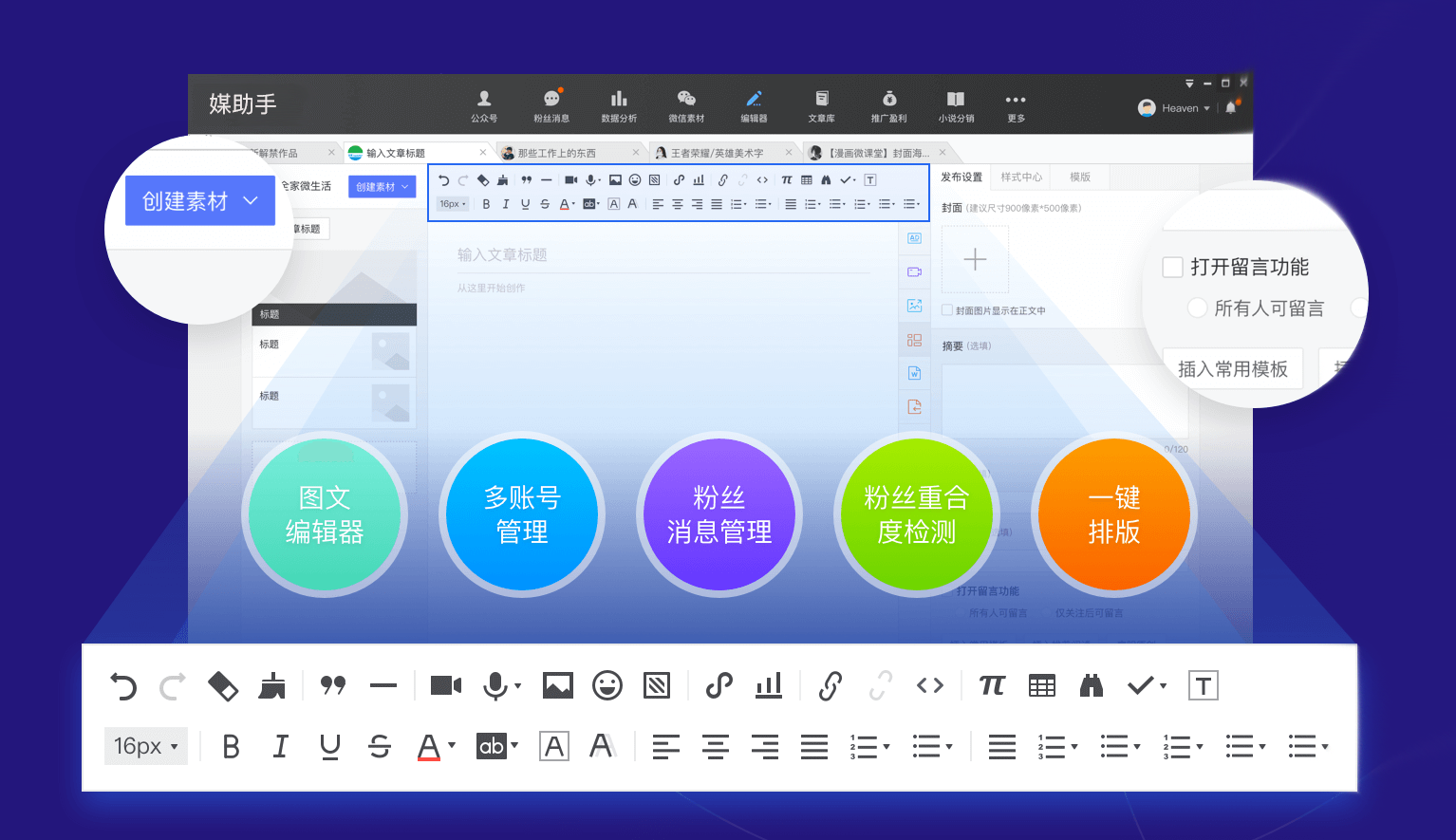Open the large 创建素材 dropdown button
Image resolution: width=1456 pixels, height=840 pixels.
click(200, 200)
